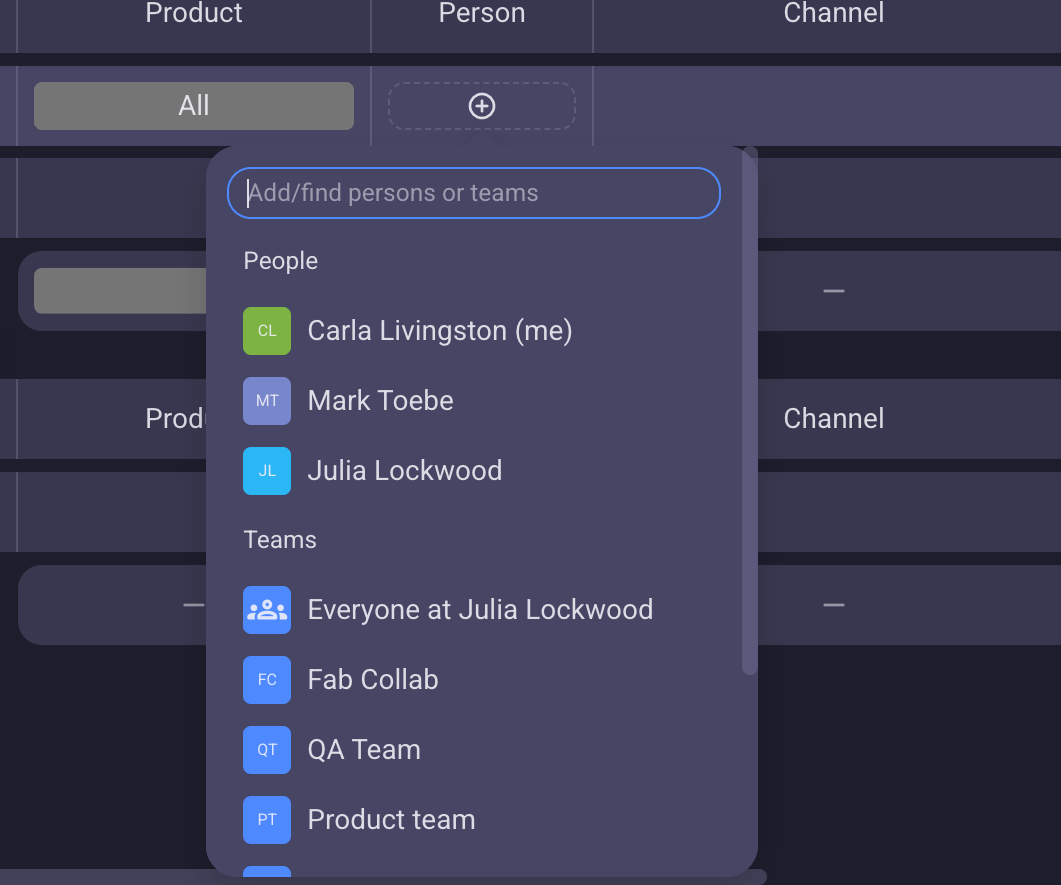1061x885 pixels.
Task: Click the group icon for Everyone team
Action: (267, 610)
